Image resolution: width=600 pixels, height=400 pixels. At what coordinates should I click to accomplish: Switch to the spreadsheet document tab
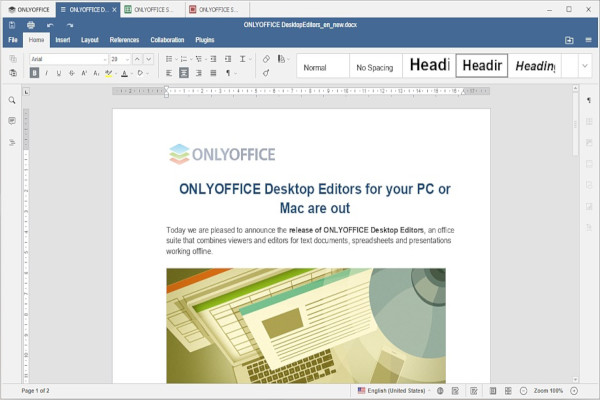tap(152, 10)
